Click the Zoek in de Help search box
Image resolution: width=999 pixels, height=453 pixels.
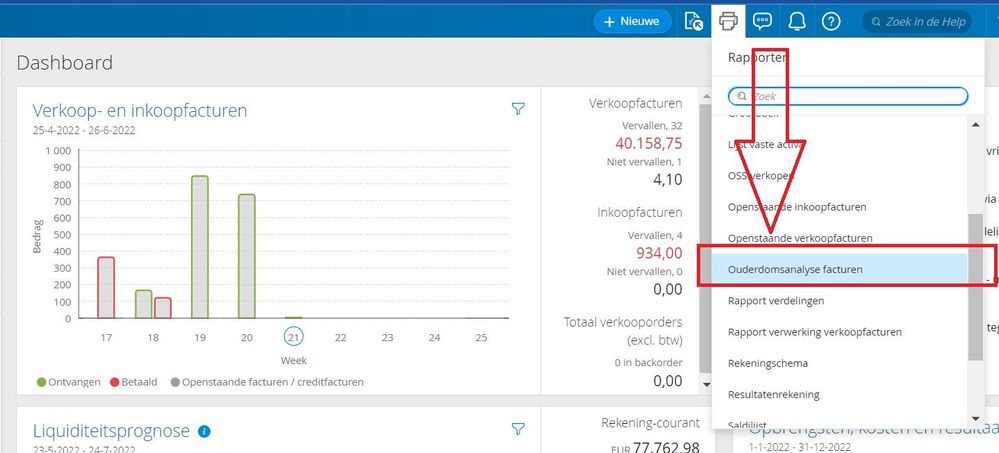tap(917, 21)
